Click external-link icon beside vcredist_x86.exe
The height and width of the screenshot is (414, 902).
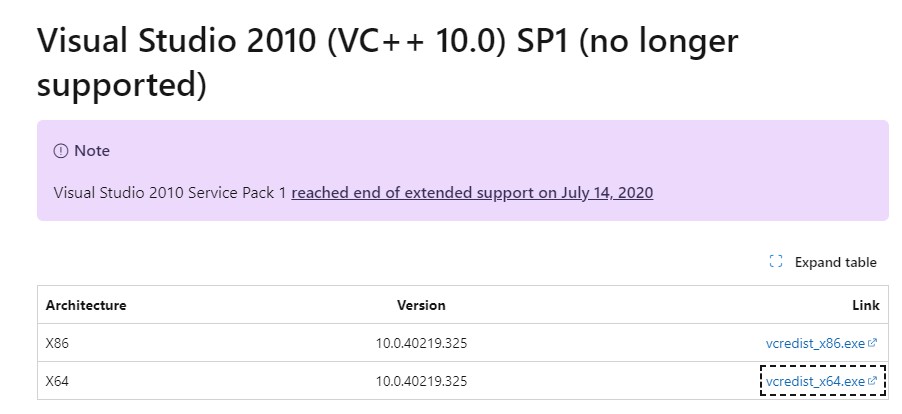pyautogui.click(x=872, y=343)
